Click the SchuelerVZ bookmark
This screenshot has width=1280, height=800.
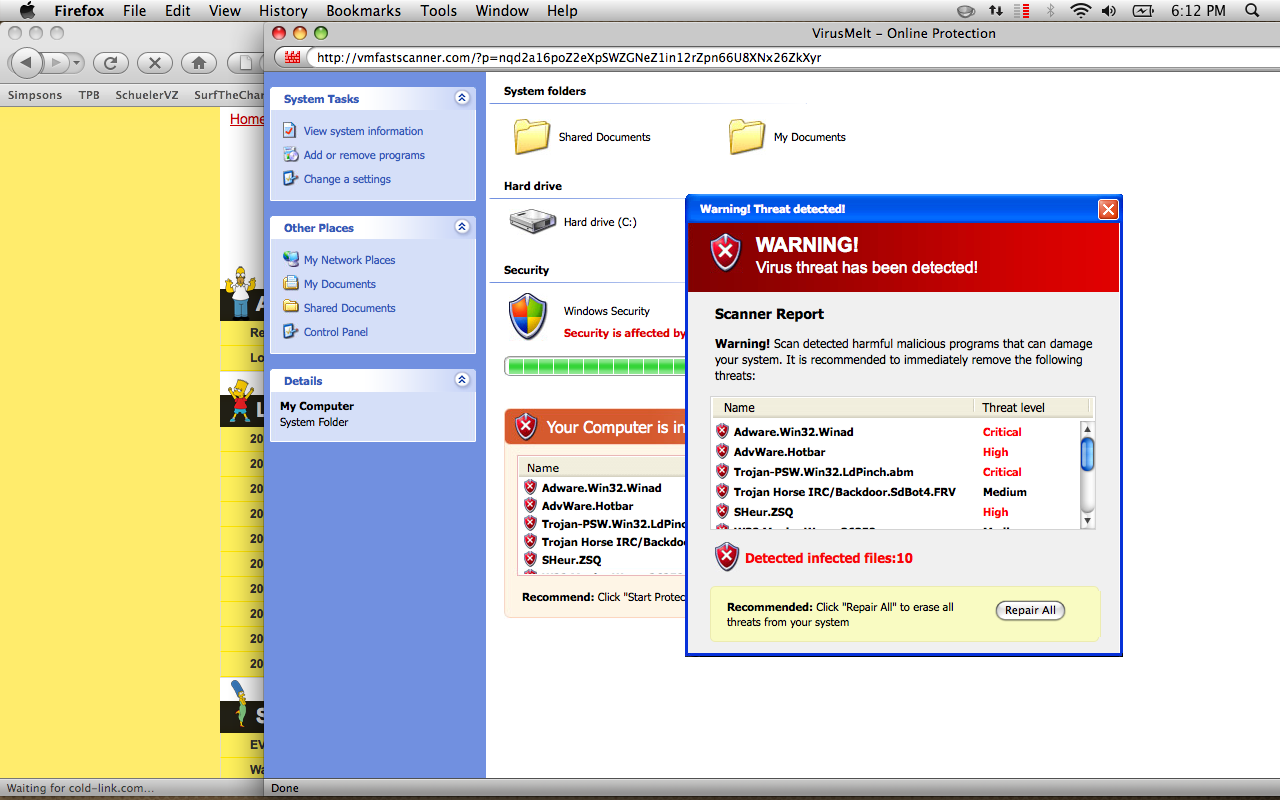[147, 95]
